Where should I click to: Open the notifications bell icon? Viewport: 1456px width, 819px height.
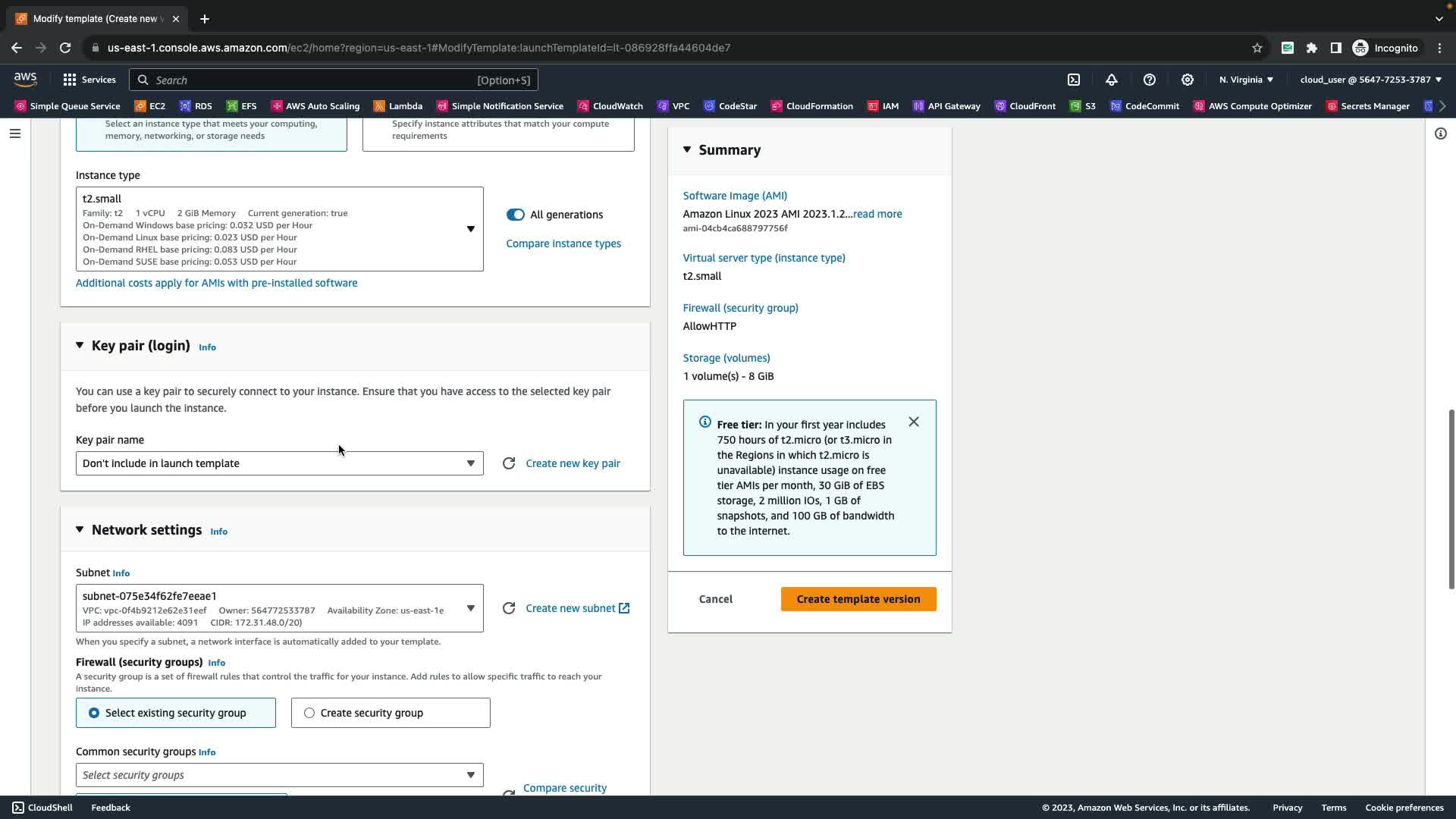[1112, 80]
